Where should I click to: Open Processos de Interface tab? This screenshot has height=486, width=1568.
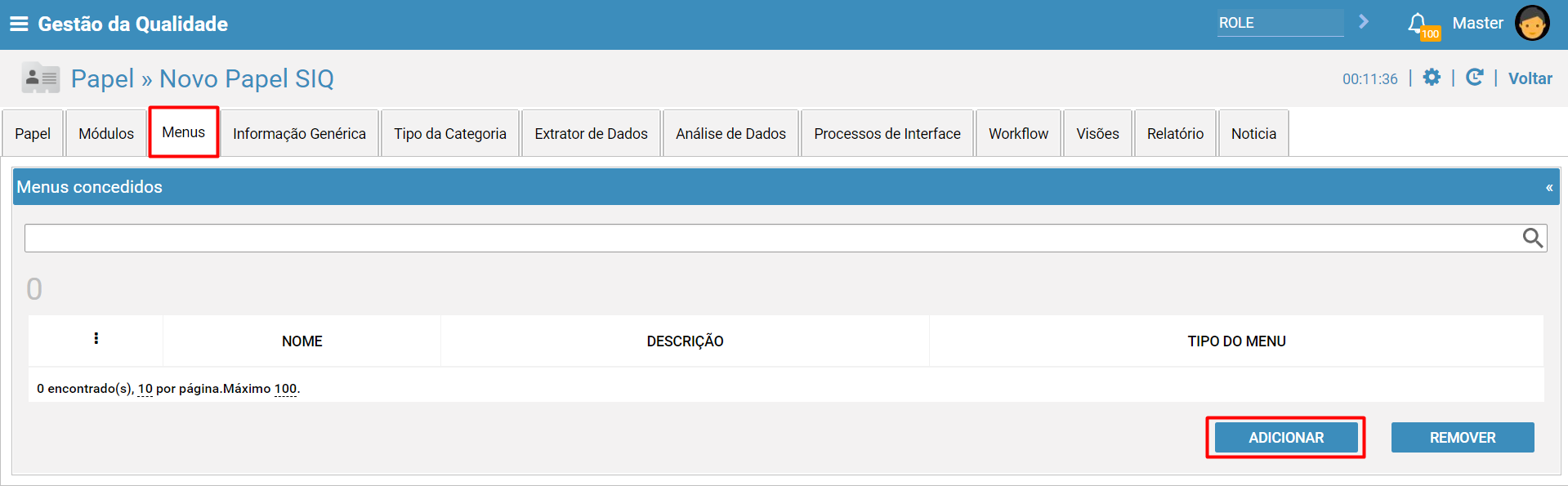click(887, 133)
